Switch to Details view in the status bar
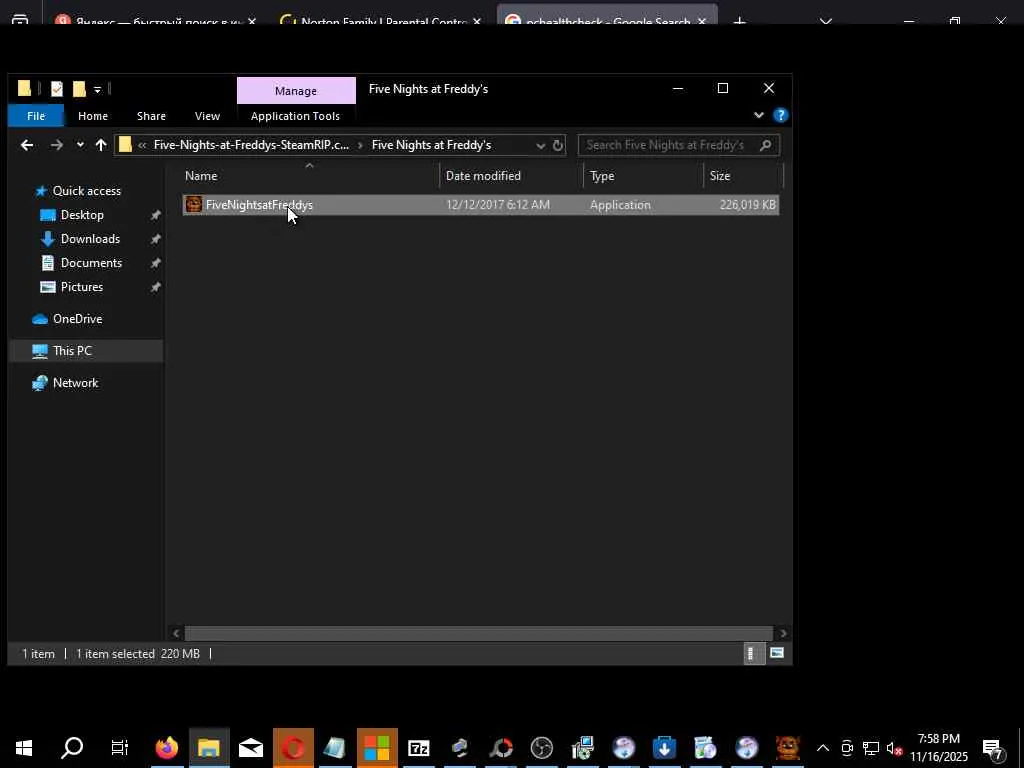Image resolution: width=1024 pixels, height=768 pixels. click(754, 653)
